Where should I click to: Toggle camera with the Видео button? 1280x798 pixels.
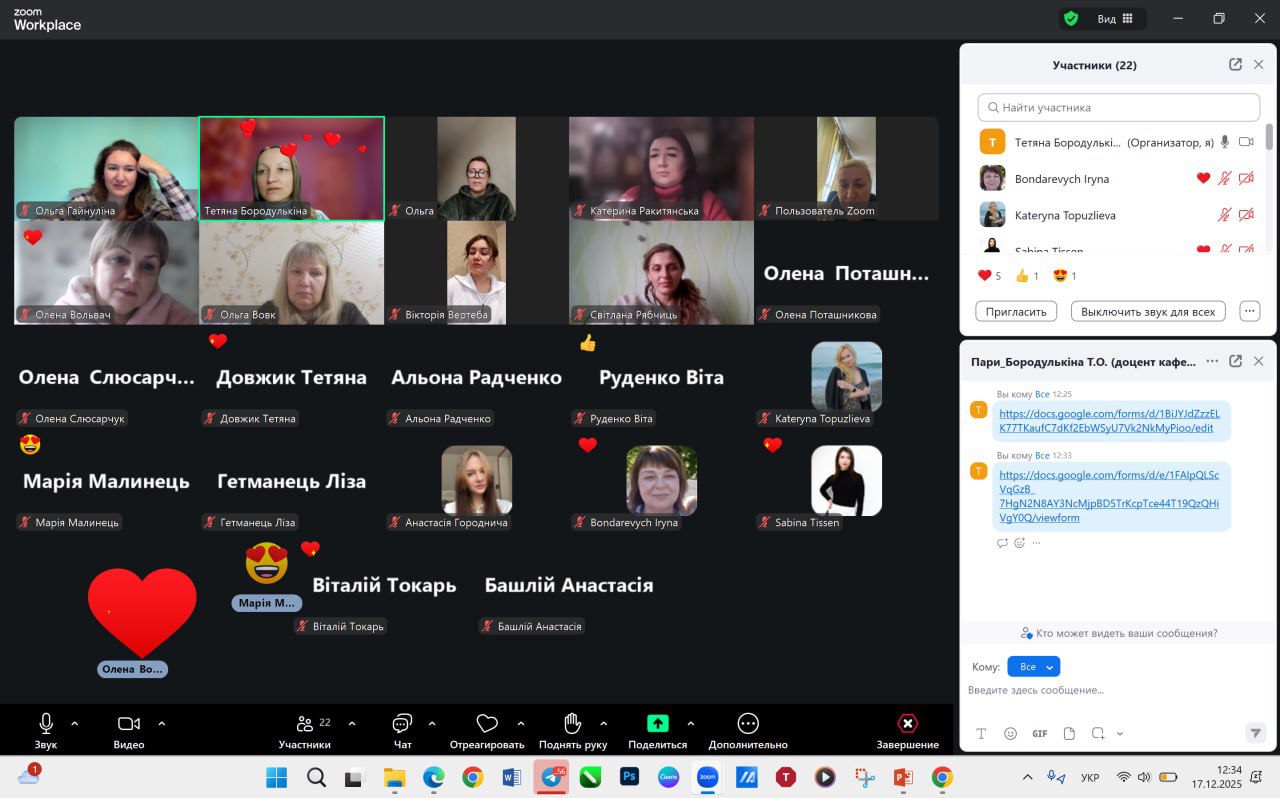(128, 723)
